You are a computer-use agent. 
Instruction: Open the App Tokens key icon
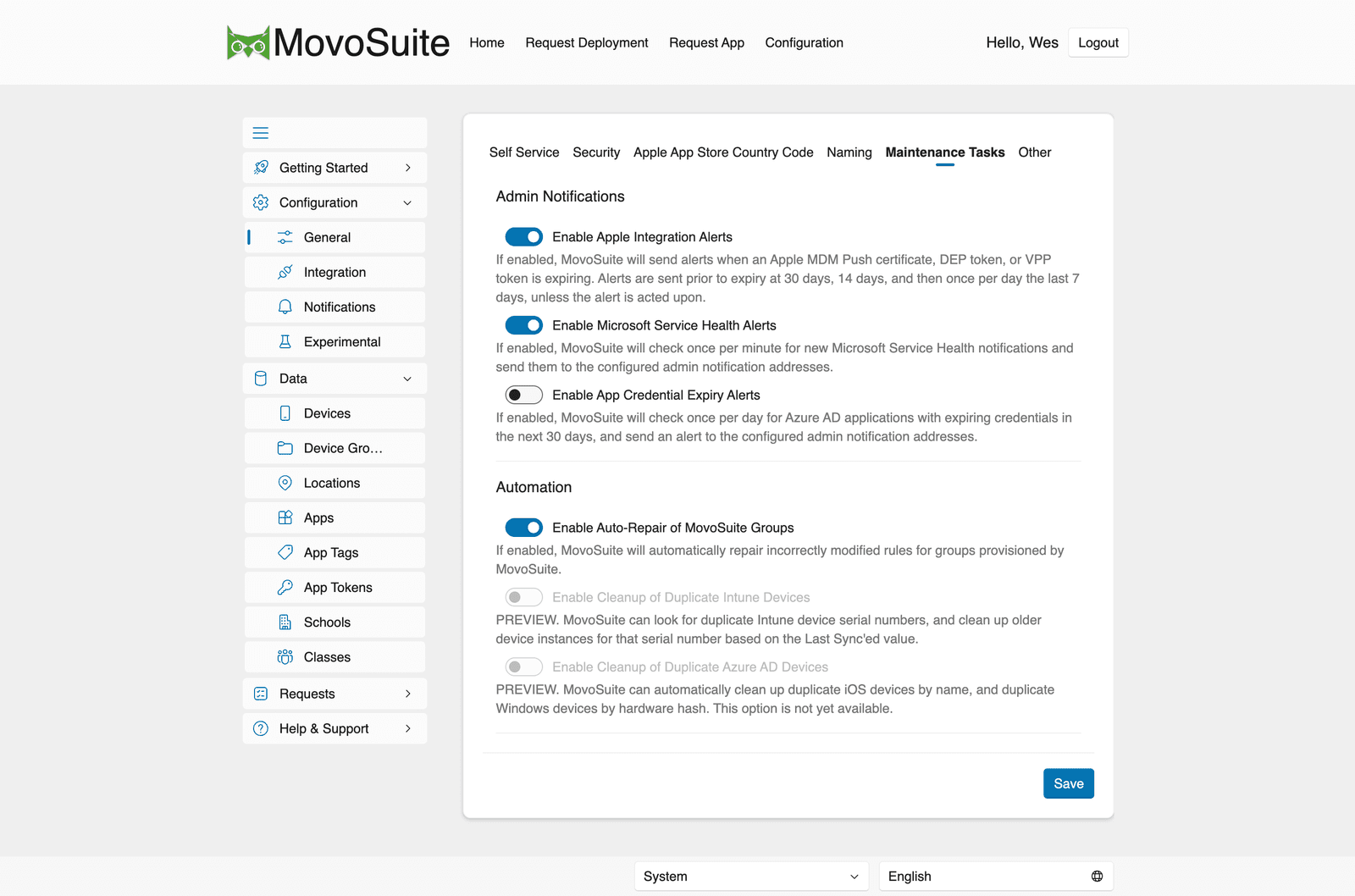click(x=285, y=587)
